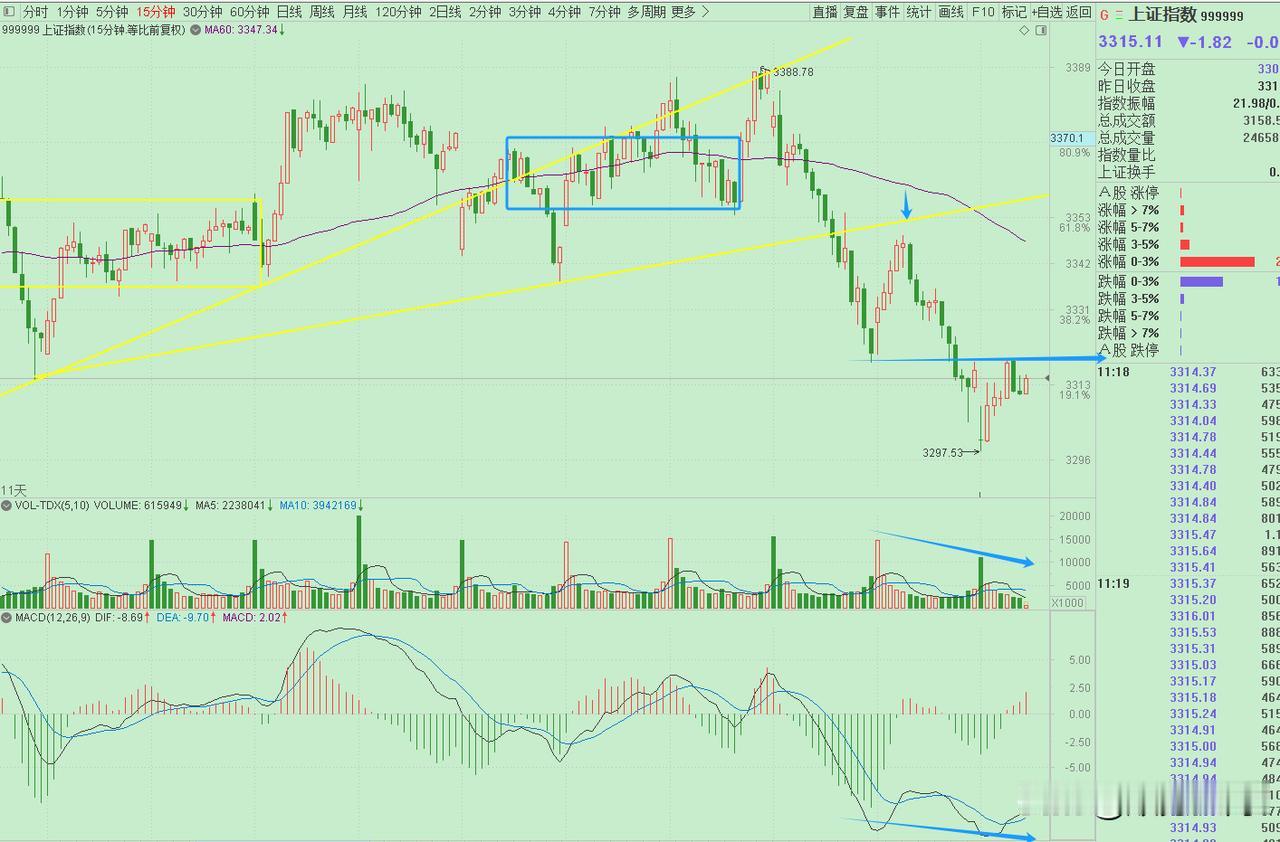1280x842 pixels.
Task: Click the 11:18 tick time row
Action: coord(1188,372)
